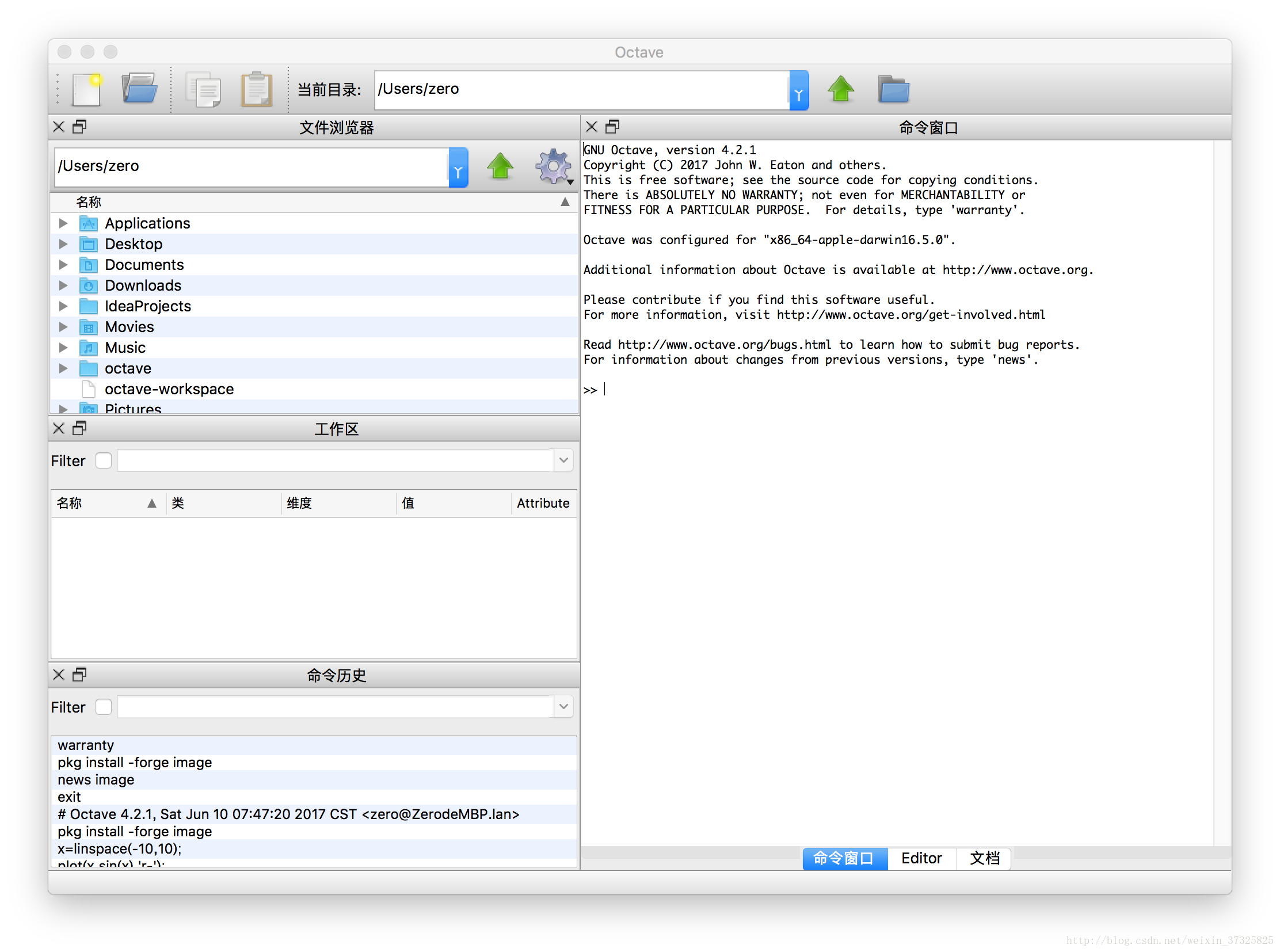Open file browser gear settings menu
This screenshot has height=952, width=1280.
(554, 166)
